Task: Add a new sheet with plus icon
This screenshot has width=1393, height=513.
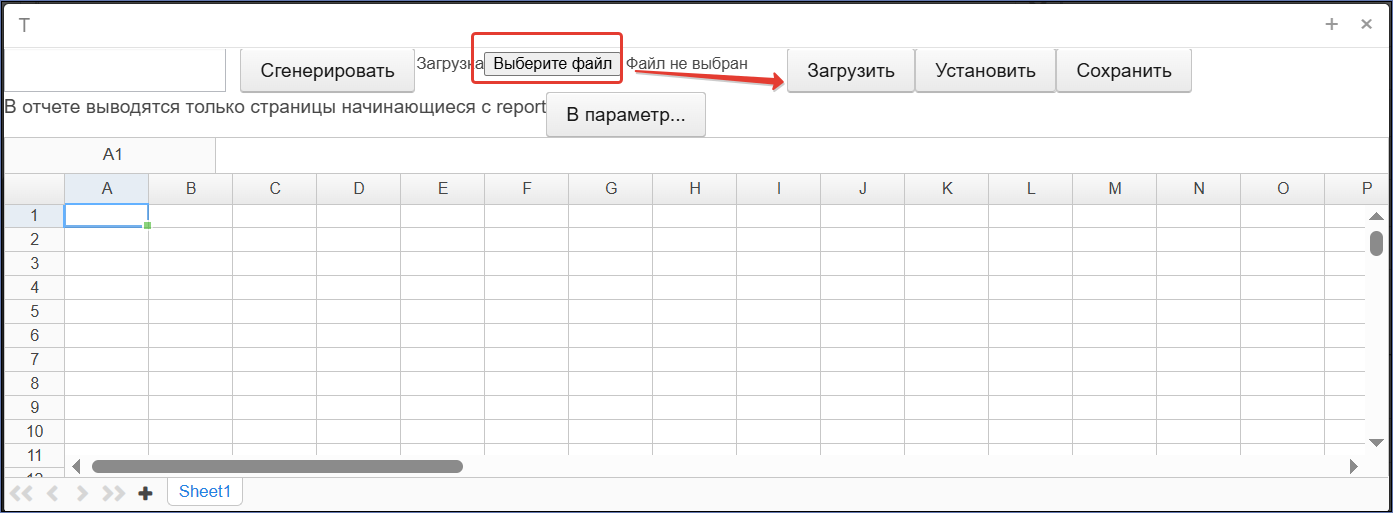Action: tap(145, 493)
